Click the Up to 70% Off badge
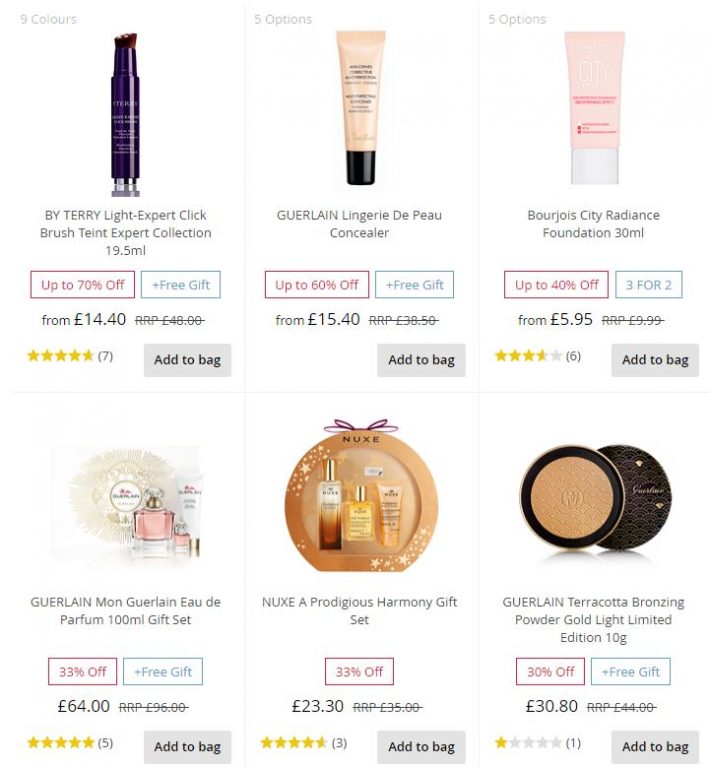The image size is (710, 767). tap(82, 285)
